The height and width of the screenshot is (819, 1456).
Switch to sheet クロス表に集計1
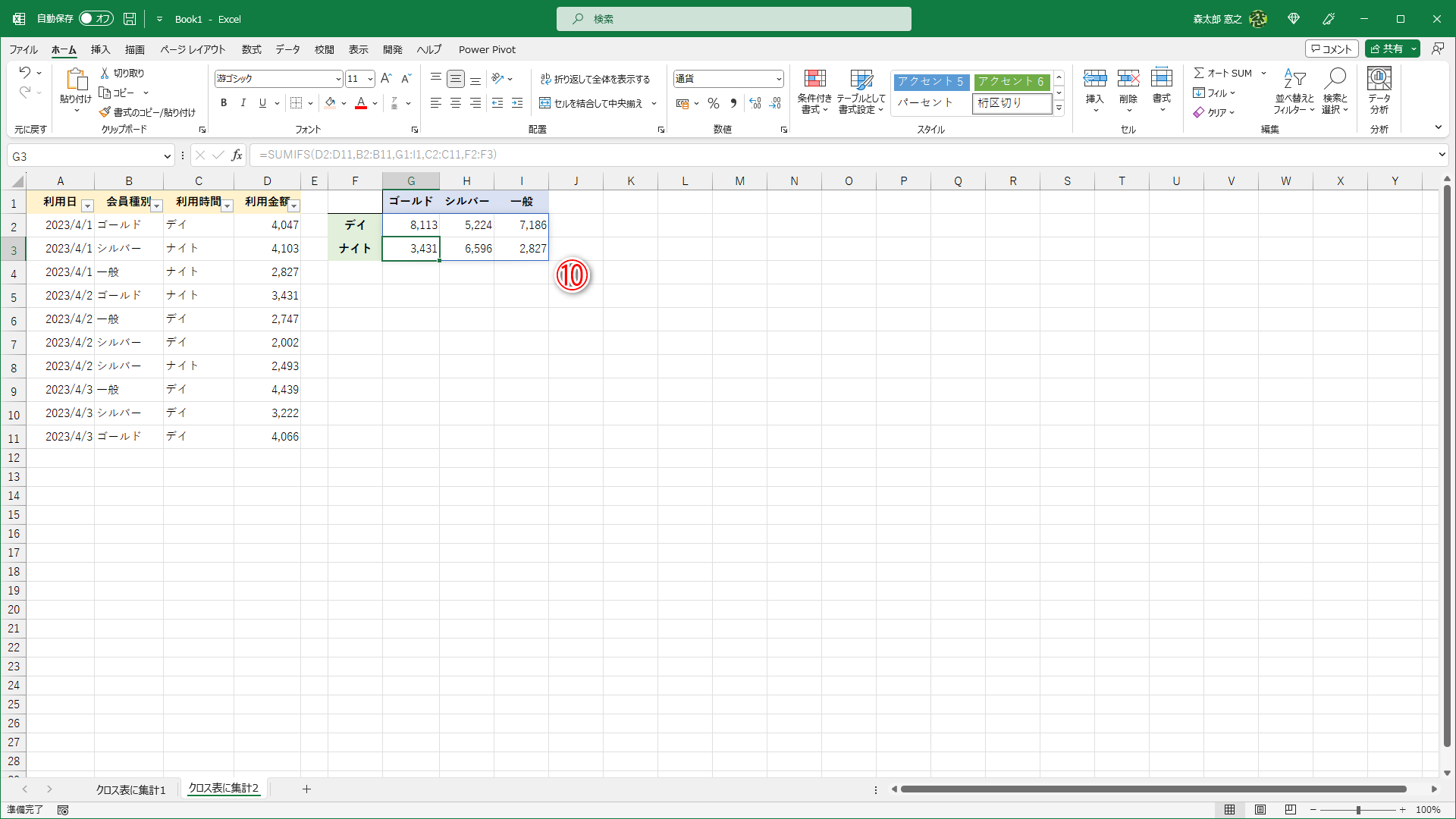pos(130,789)
